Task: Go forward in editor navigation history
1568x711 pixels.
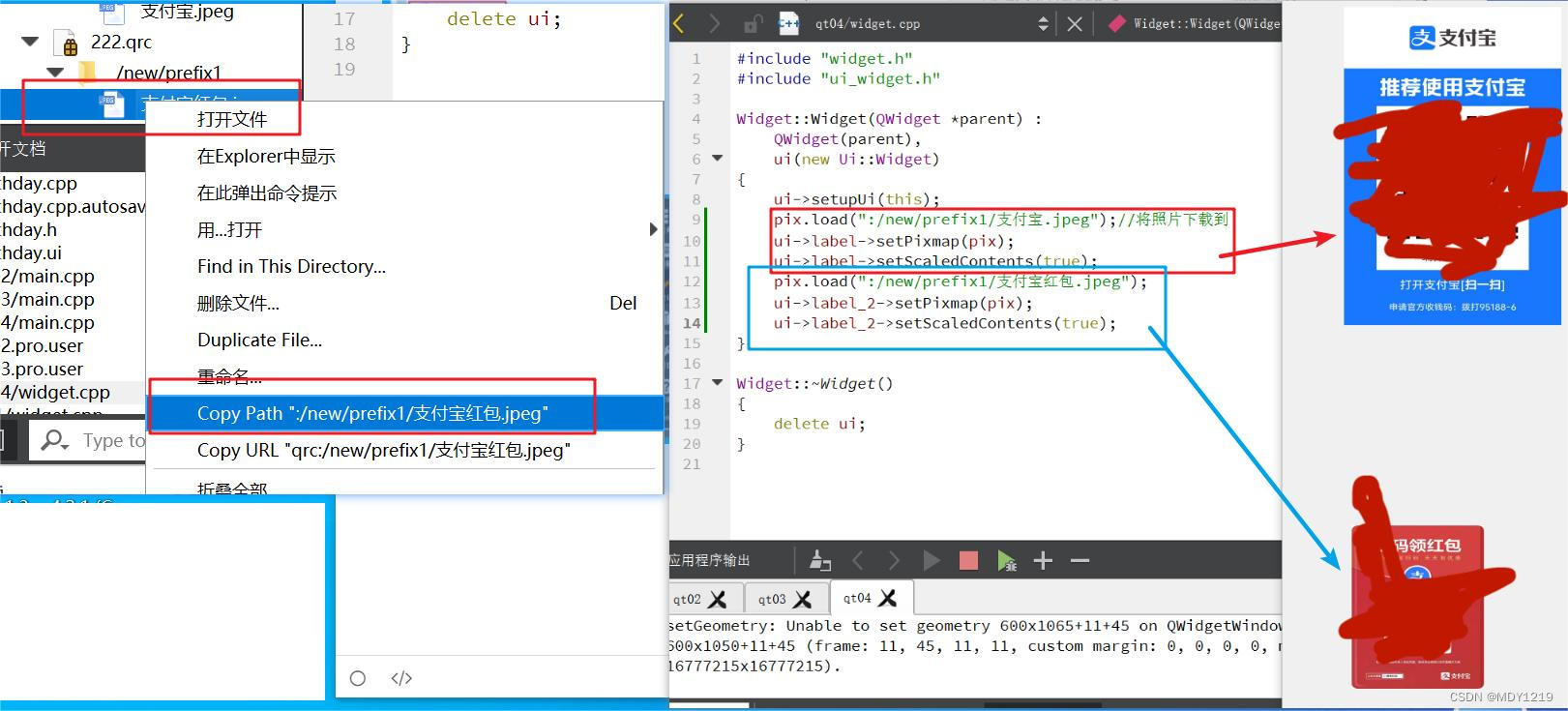Action: 714,23
